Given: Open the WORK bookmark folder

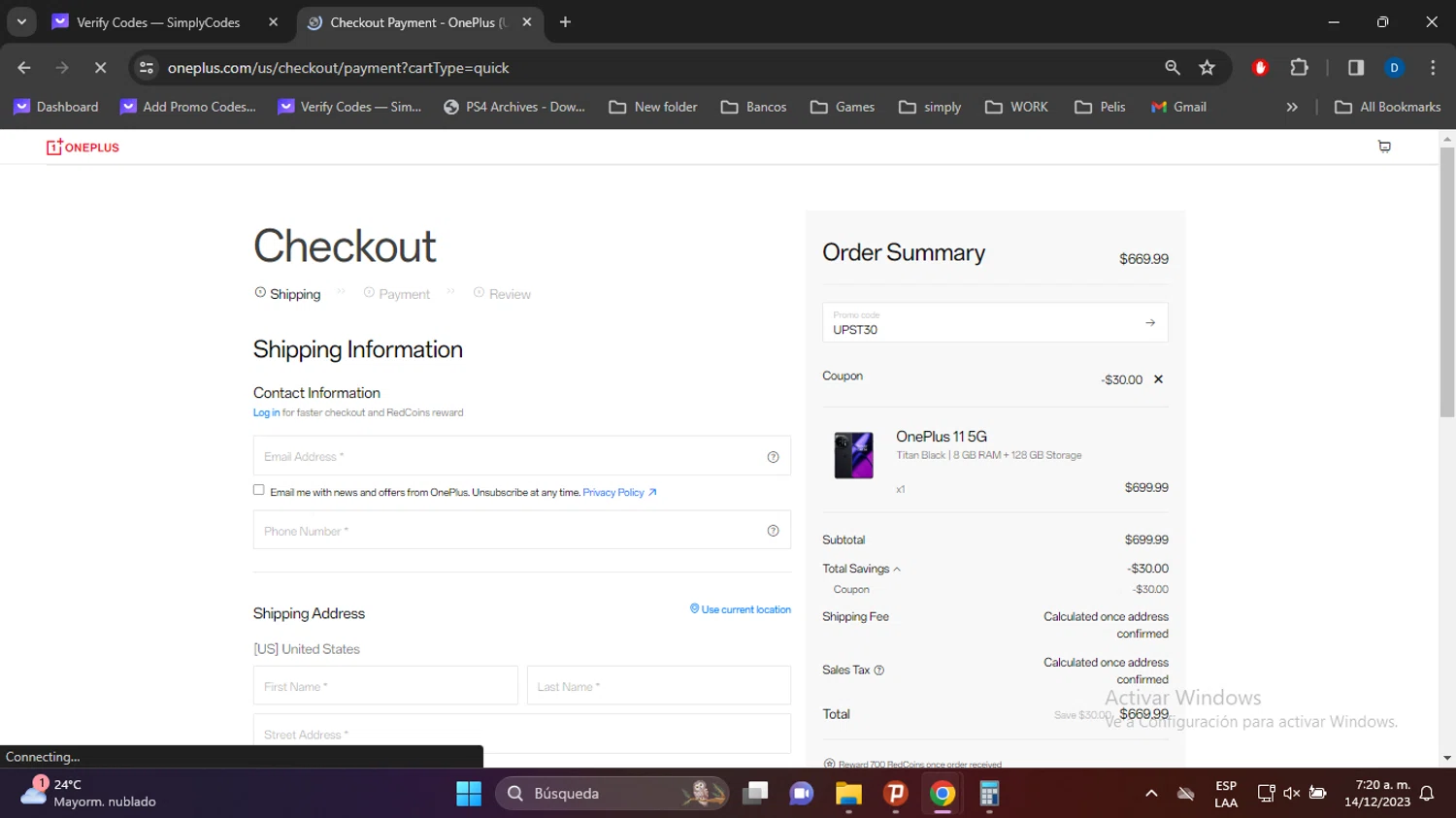Looking at the screenshot, I should point(1016,107).
